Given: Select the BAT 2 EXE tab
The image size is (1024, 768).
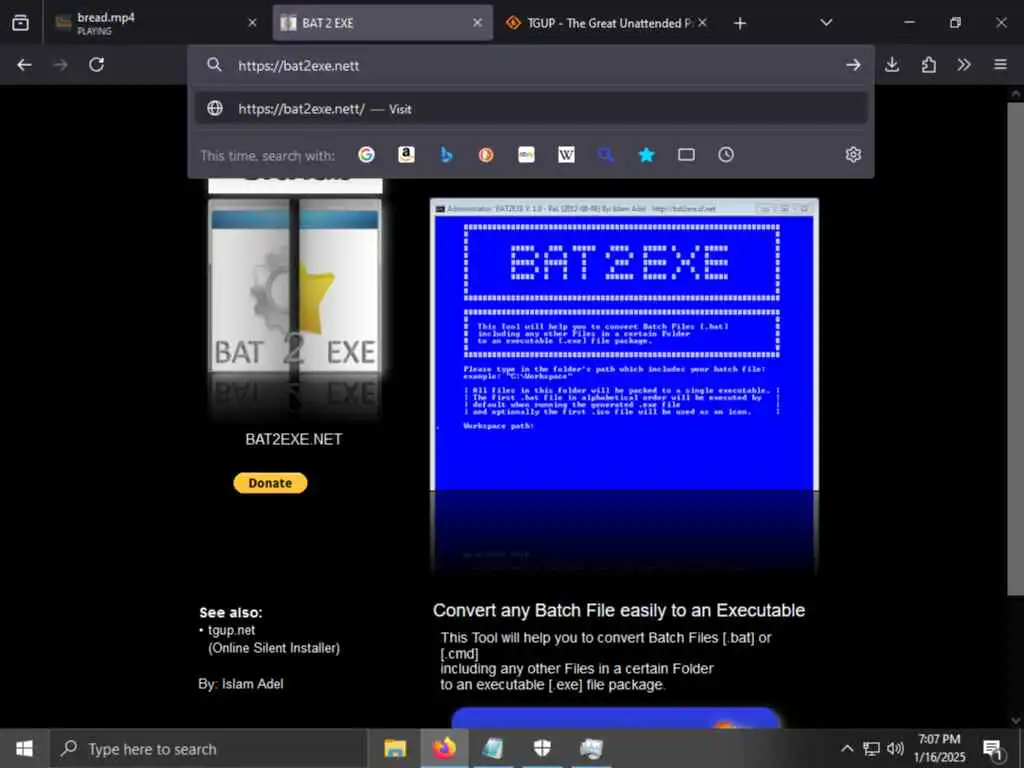Looking at the screenshot, I should [382, 23].
